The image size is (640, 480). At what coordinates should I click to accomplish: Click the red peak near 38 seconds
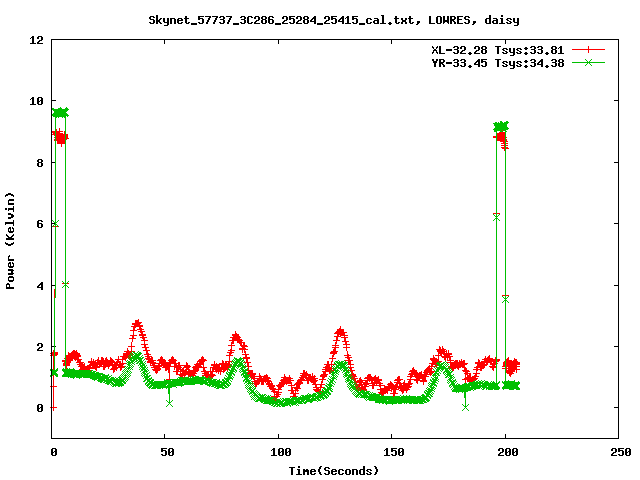(x=138, y=324)
